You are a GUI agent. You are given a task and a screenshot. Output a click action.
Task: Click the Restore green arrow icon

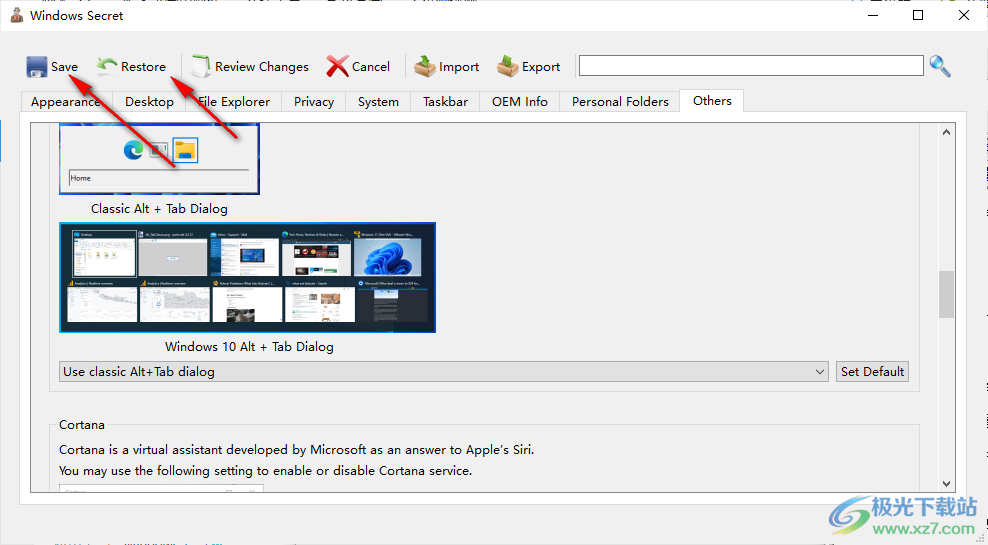click(x=106, y=67)
